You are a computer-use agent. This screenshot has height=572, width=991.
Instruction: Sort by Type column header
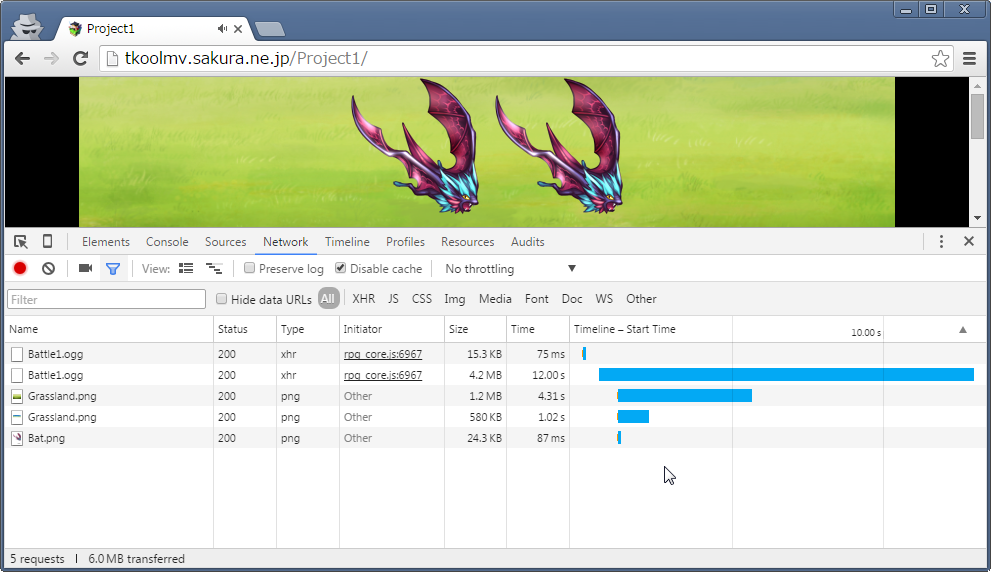tap(307, 329)
